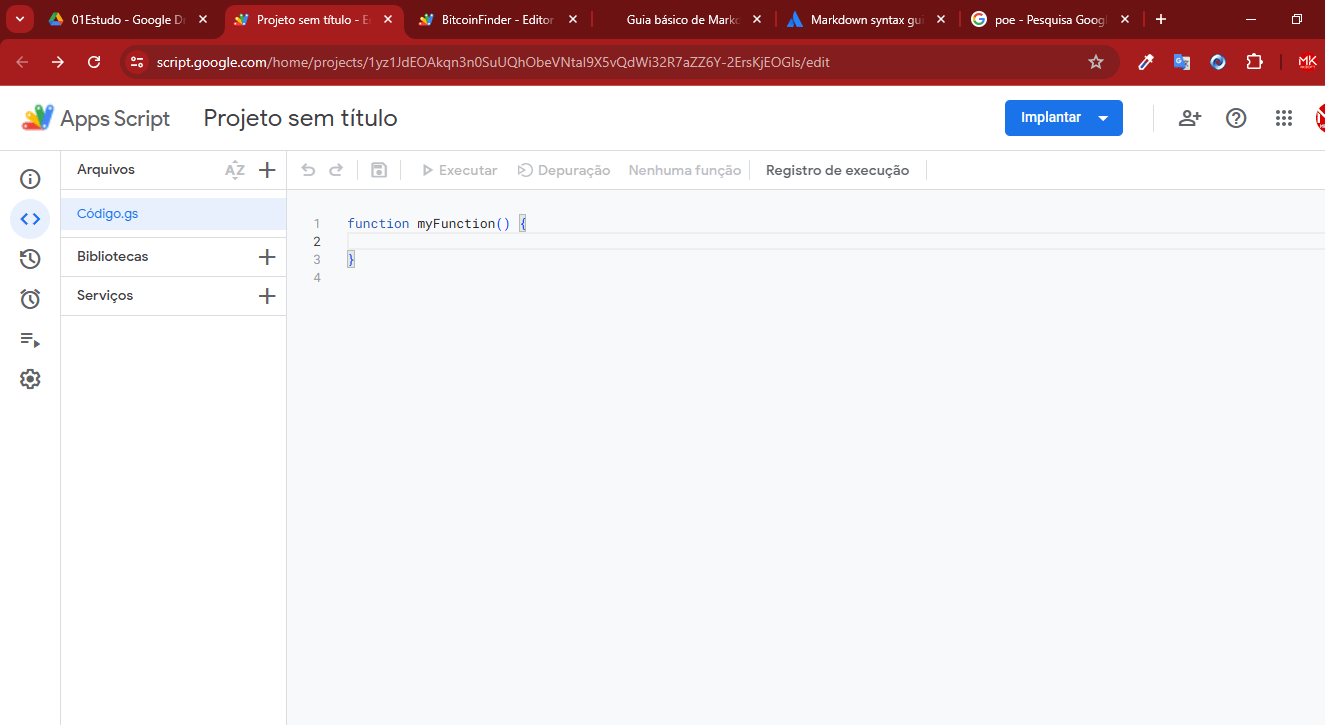Open Project Settings gear icon
Screen dimensions: 1325x726
(30, 379)
